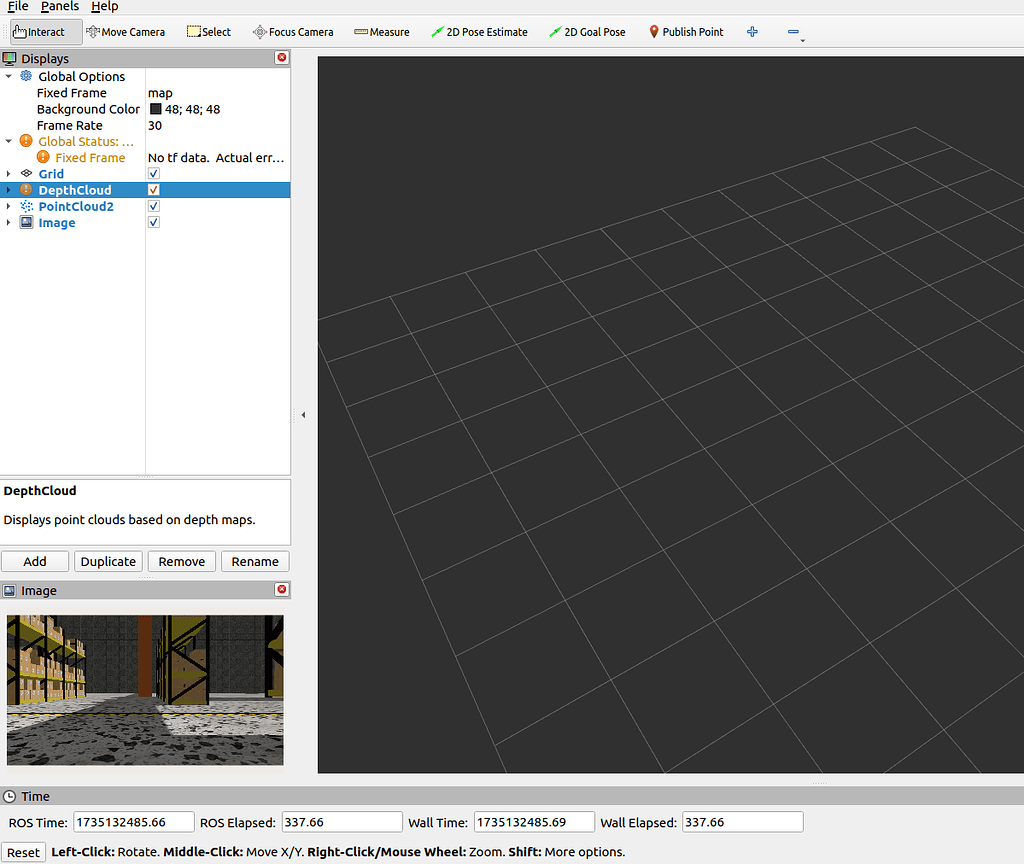Open the File menu
The image size is (1024, 864).
[x=17, y=7]
